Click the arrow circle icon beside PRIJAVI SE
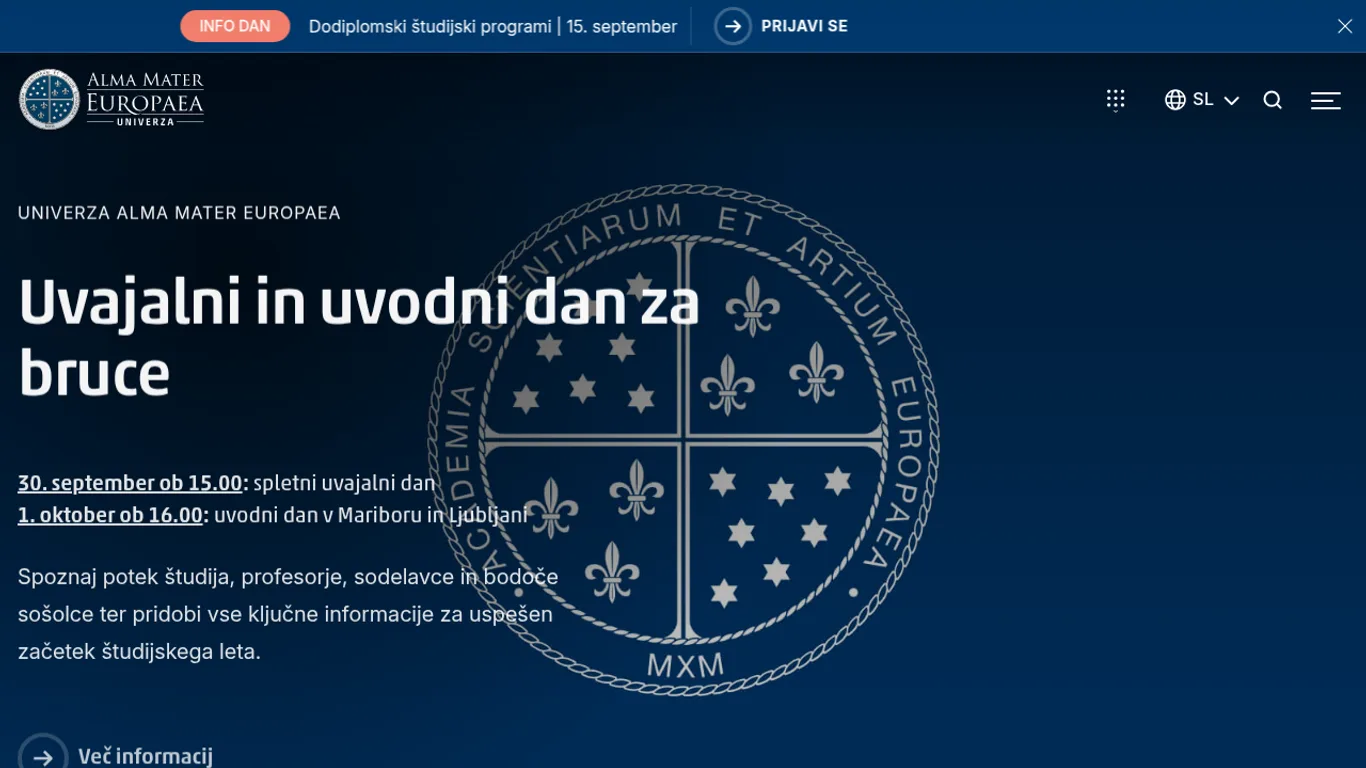The width and height of the screenshot is (1366, 768). [x=733, y=26]
